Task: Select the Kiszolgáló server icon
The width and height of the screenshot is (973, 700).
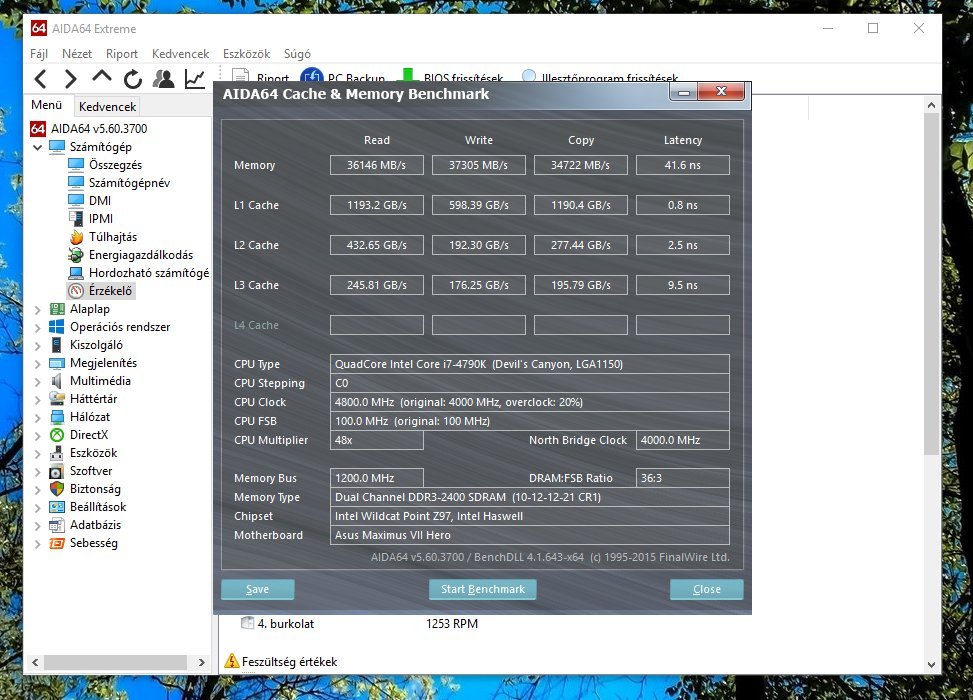Action: (x=57, y=344)
